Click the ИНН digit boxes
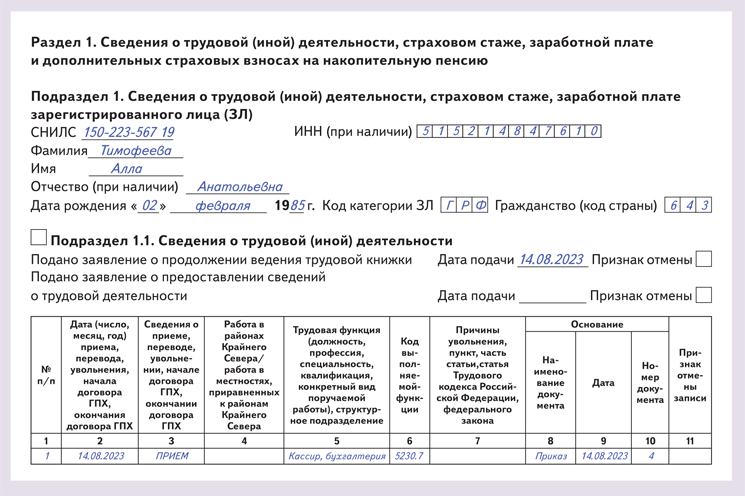The height and width of the screenshot is (496, 745). pos(508,132)
